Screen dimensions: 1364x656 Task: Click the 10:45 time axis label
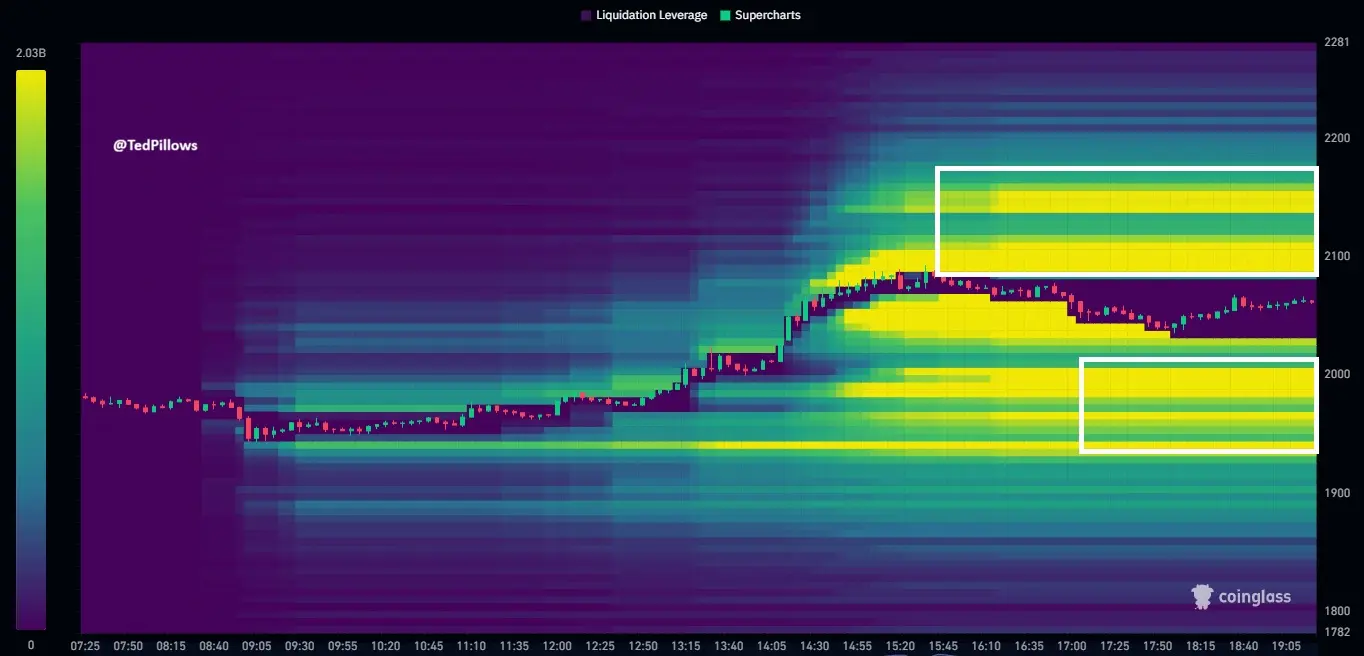tap(428, 646)
